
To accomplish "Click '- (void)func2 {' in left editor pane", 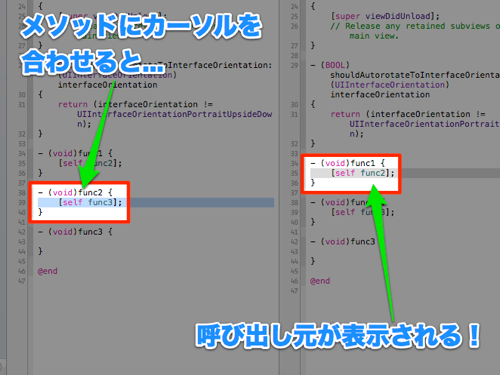I will pyautogui.click(x=75, y=192).
